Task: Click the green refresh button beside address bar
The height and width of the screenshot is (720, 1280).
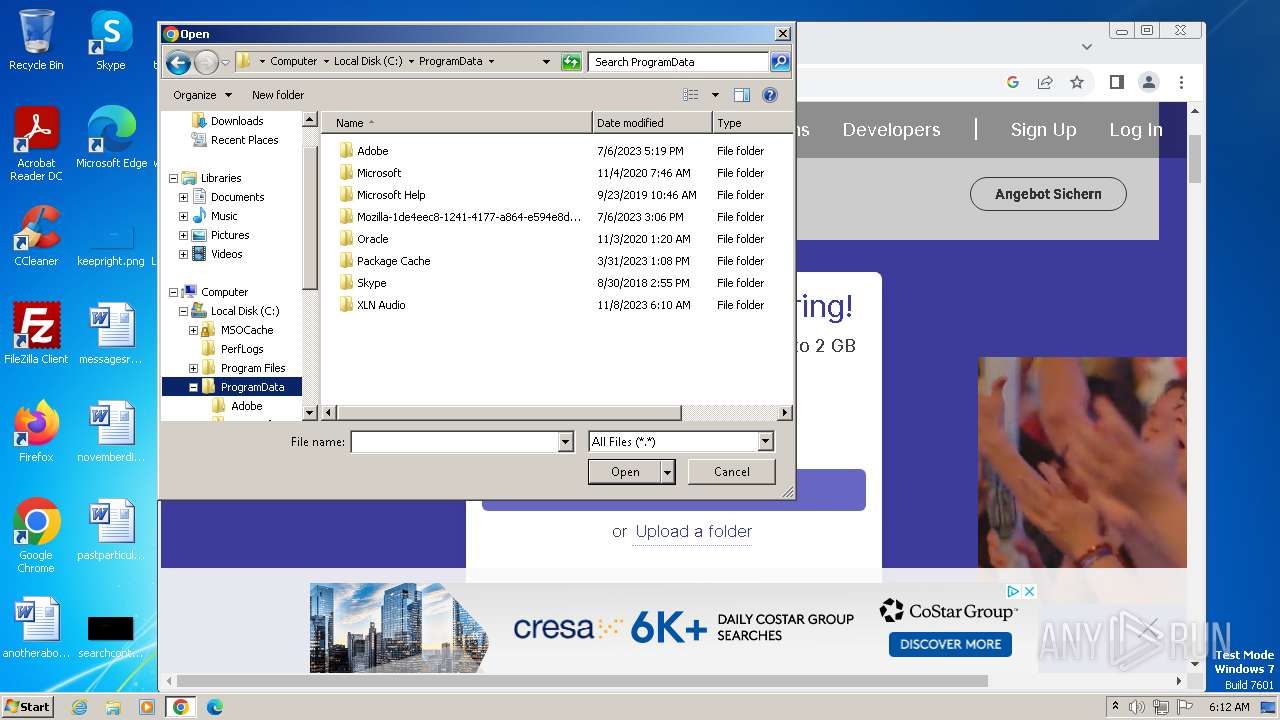Action: click(x=571, y=62)
